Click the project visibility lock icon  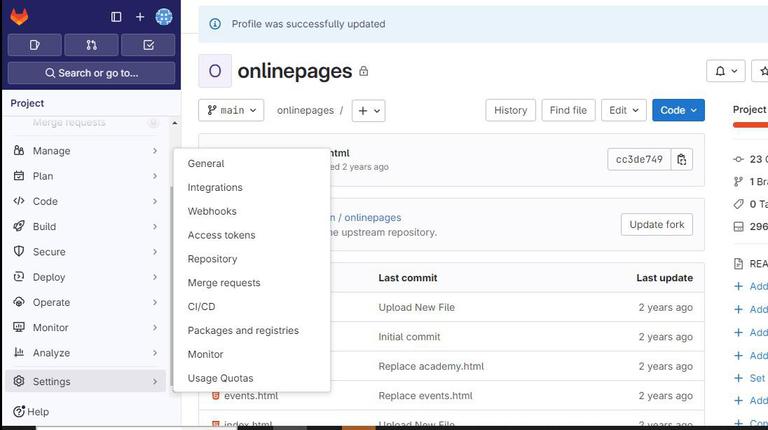point(363,72)
